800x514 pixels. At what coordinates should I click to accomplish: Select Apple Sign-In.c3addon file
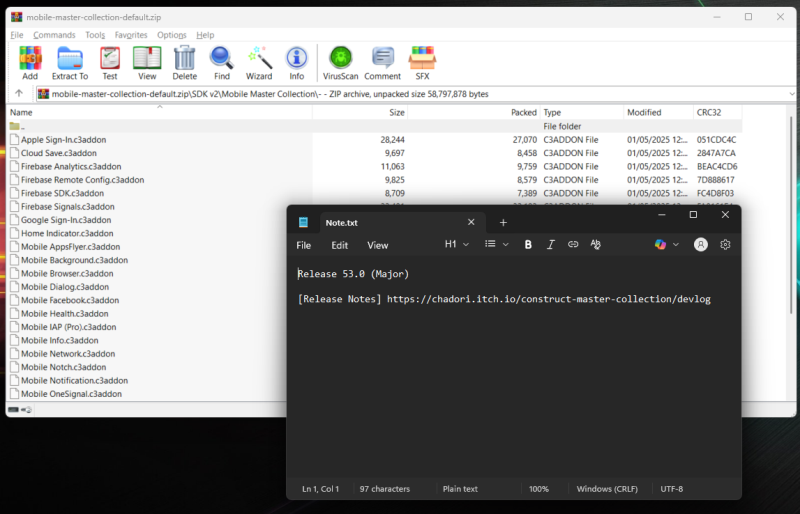pyautogui.click(x=63, y=139)
